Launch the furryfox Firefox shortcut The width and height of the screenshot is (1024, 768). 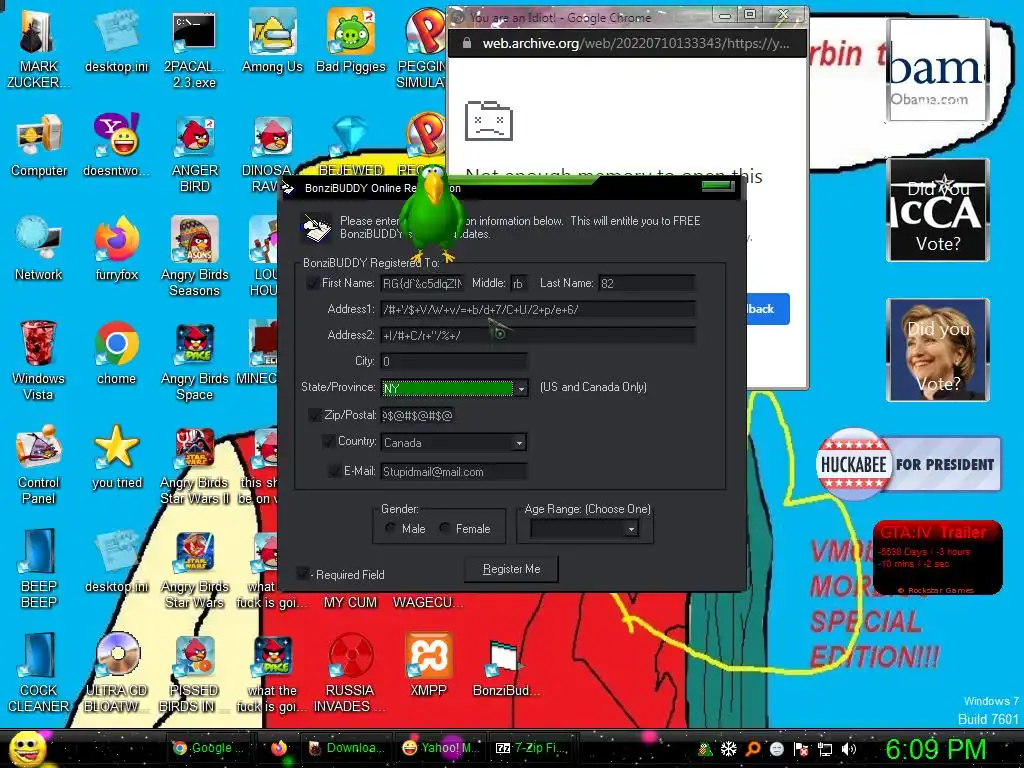coord(116,249)
